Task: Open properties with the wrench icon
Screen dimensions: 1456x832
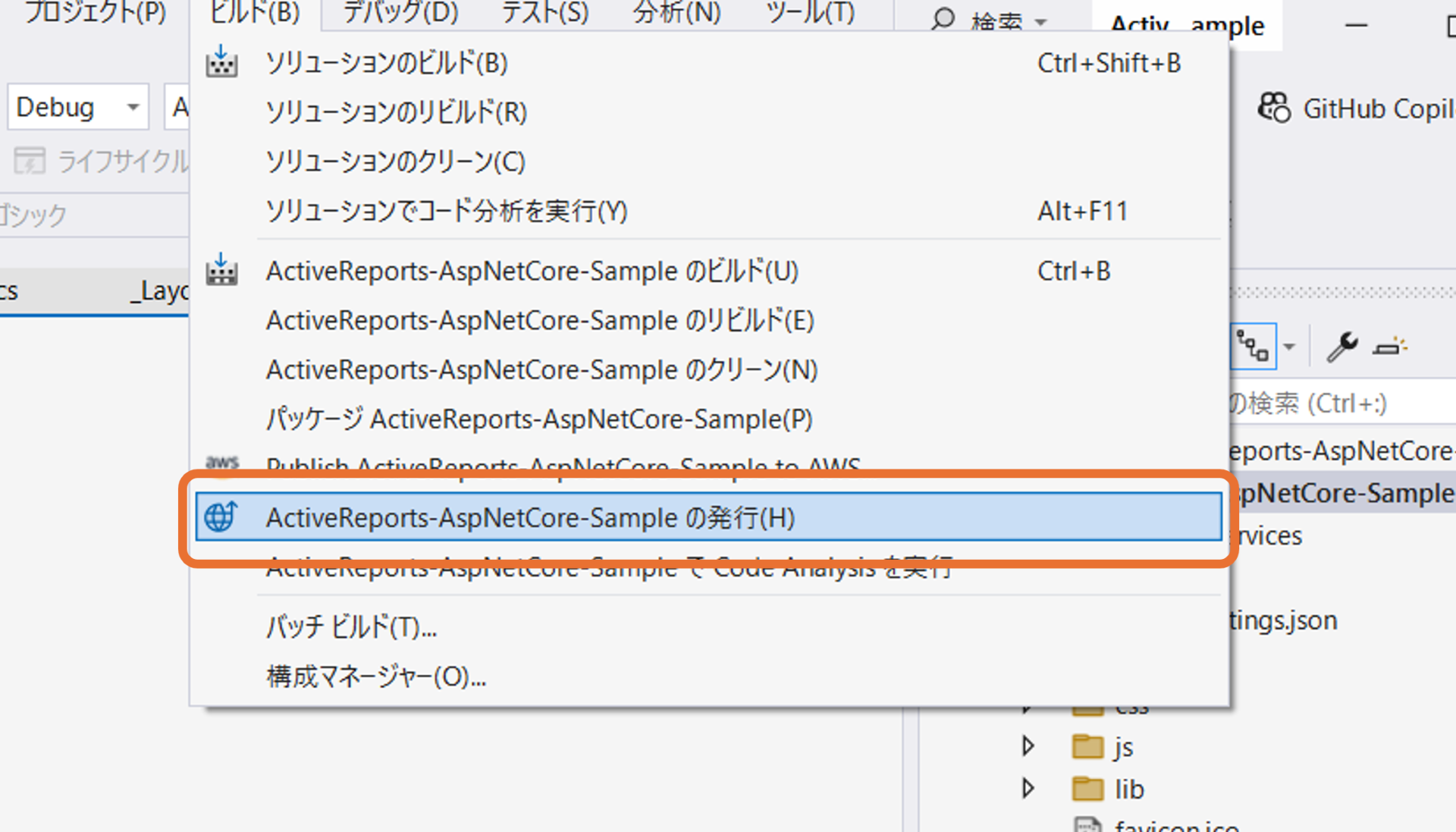Action: pyautogui.click(x=1341, y=347)
